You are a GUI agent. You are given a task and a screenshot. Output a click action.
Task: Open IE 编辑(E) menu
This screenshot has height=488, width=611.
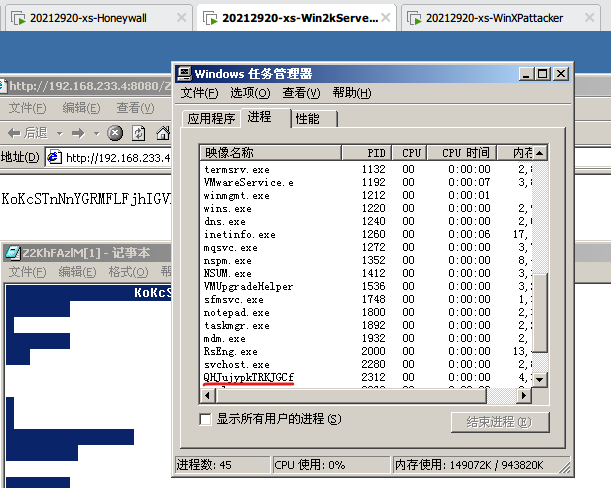click(81, 108)
